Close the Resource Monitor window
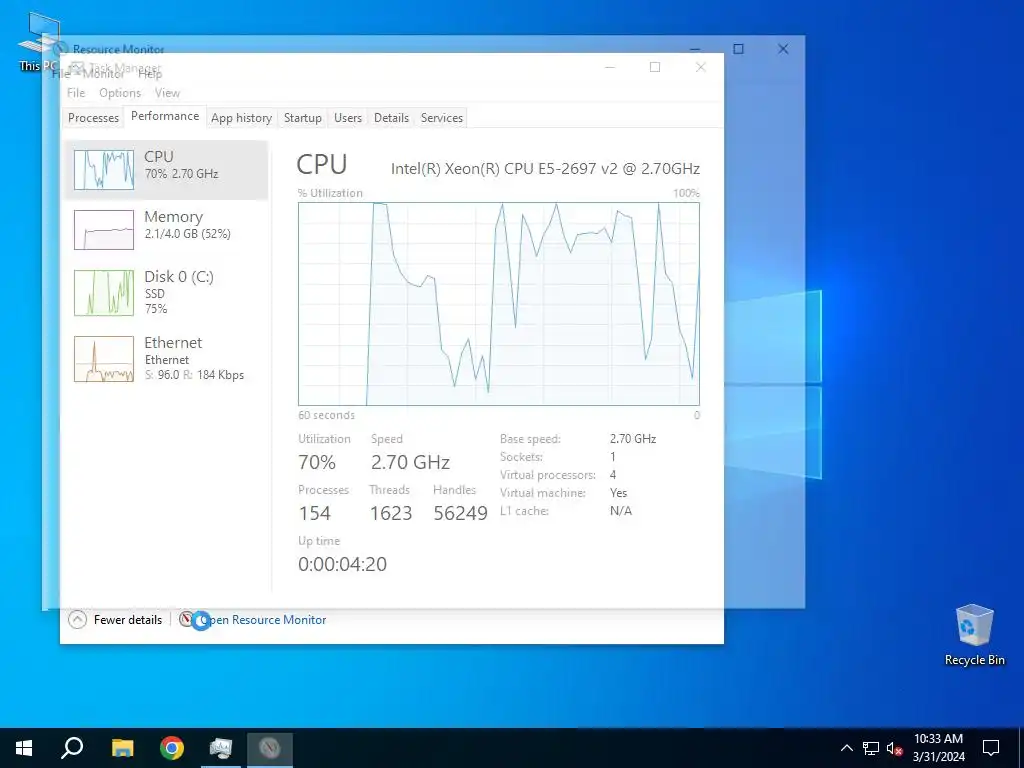Image resolution: width=1024 pixels, height=768 pixels. 783,49
